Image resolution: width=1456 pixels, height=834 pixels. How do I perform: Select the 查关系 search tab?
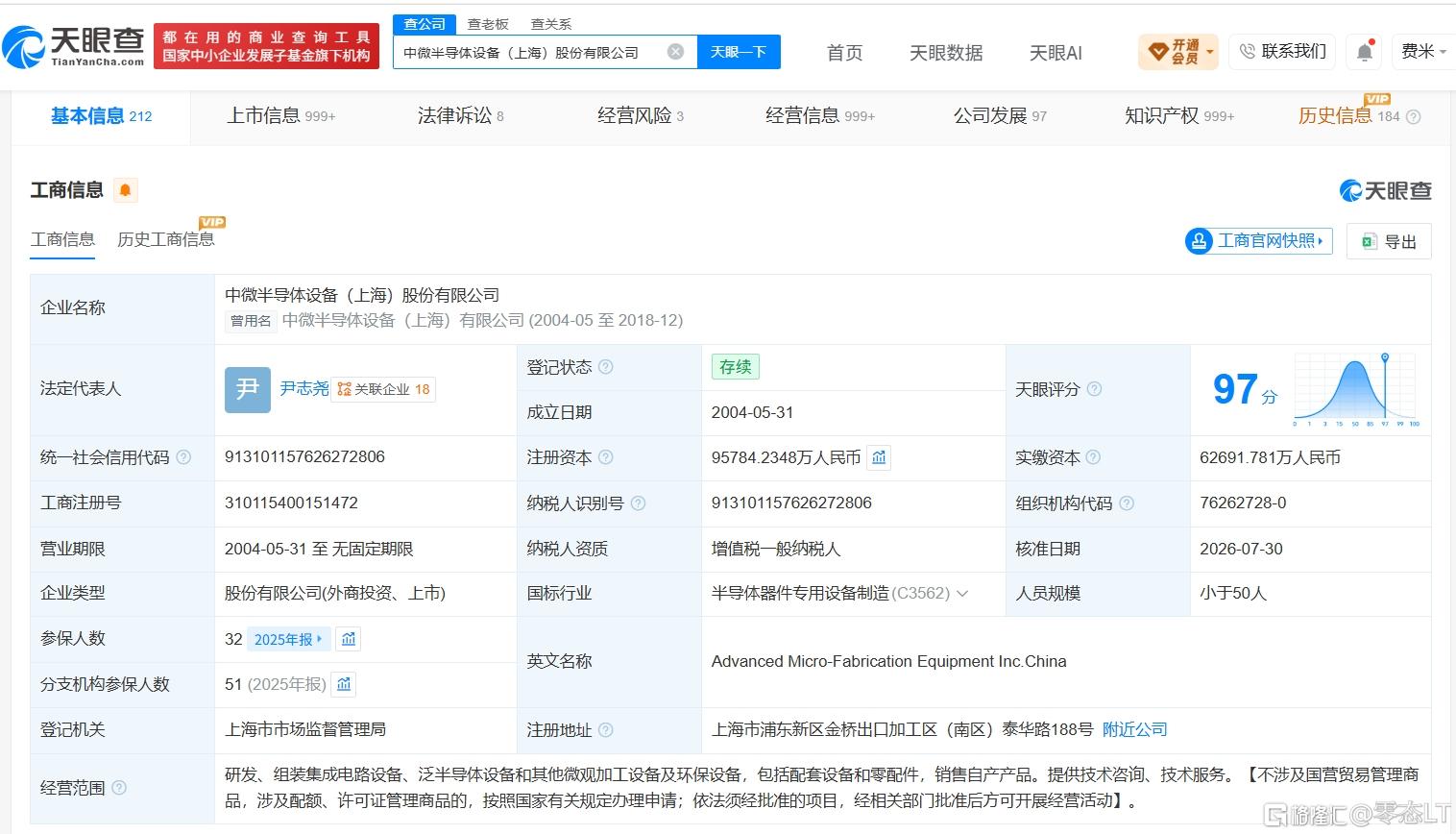pyautogui.click(x=551, y=24)
